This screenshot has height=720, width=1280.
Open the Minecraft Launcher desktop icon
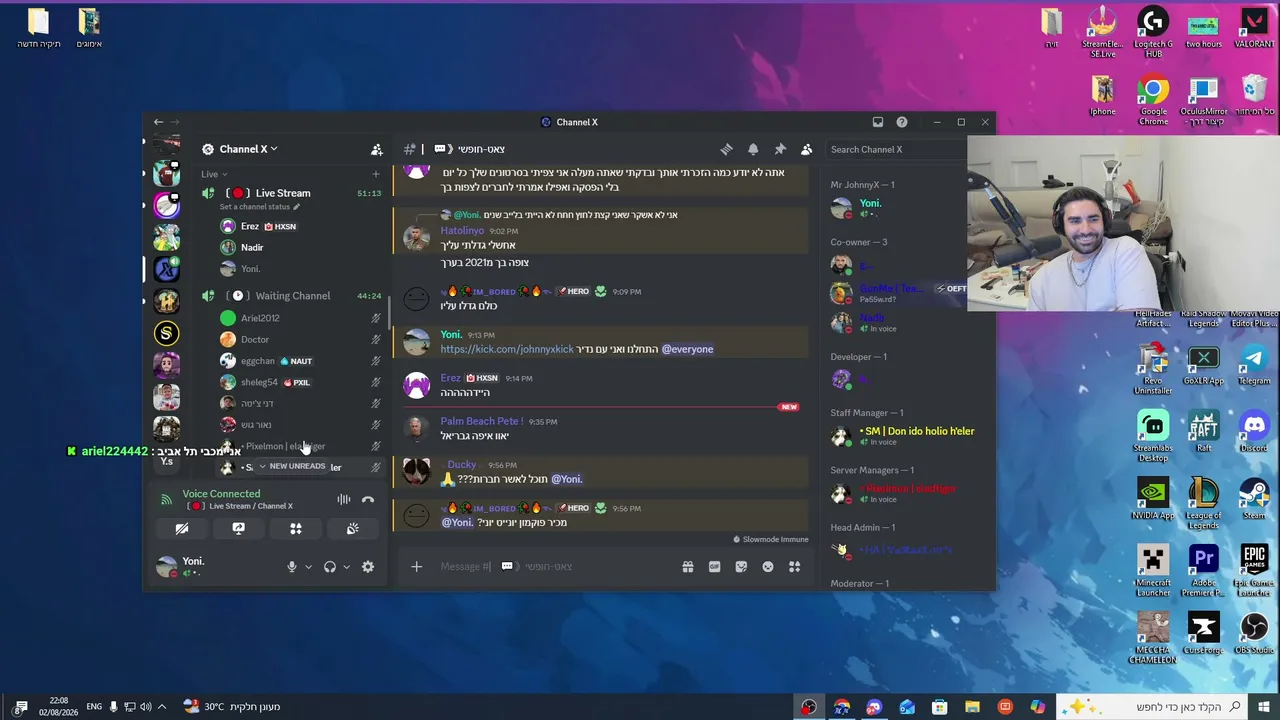(1153, 570)
